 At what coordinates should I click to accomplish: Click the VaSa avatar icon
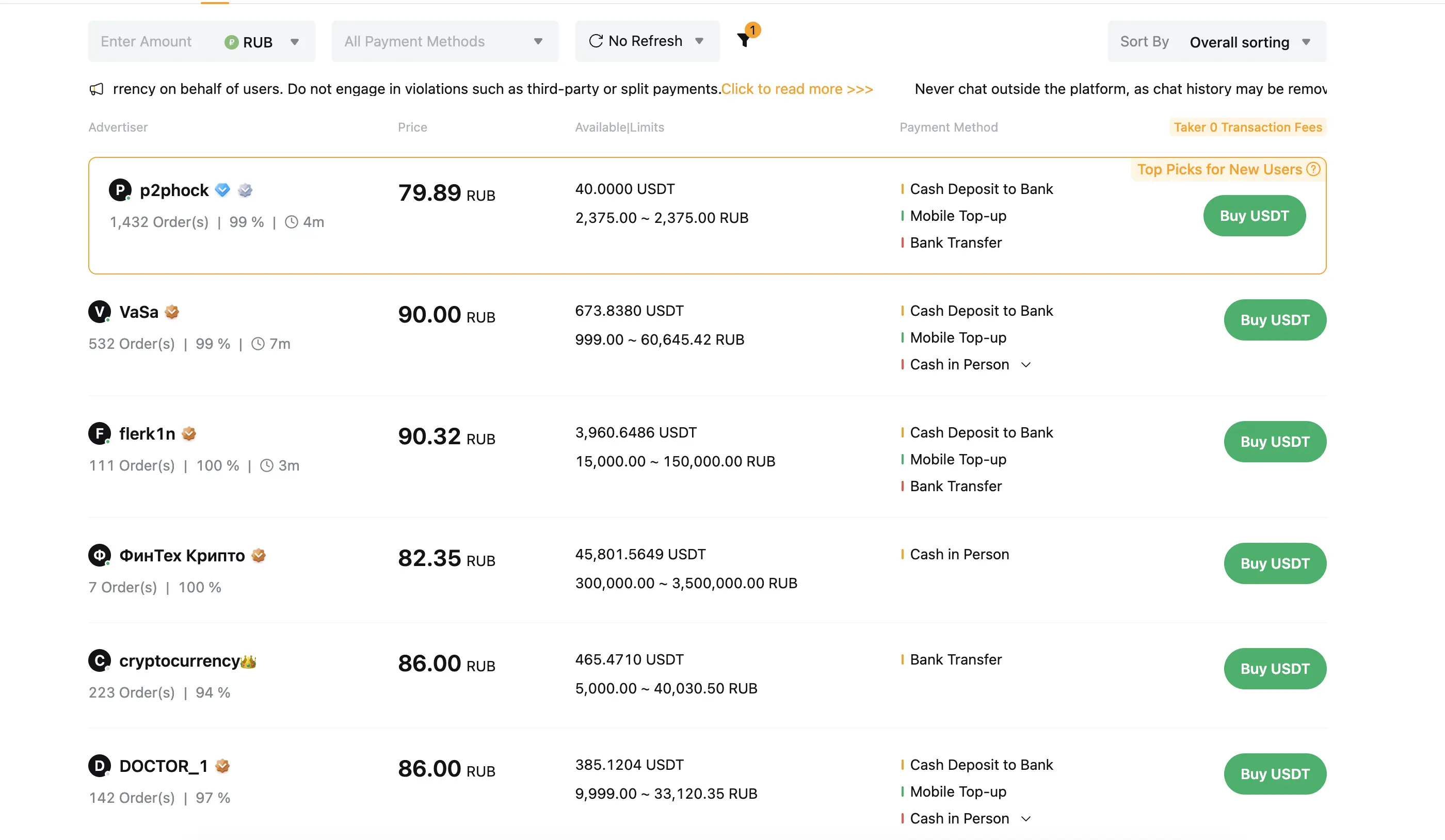100,312
